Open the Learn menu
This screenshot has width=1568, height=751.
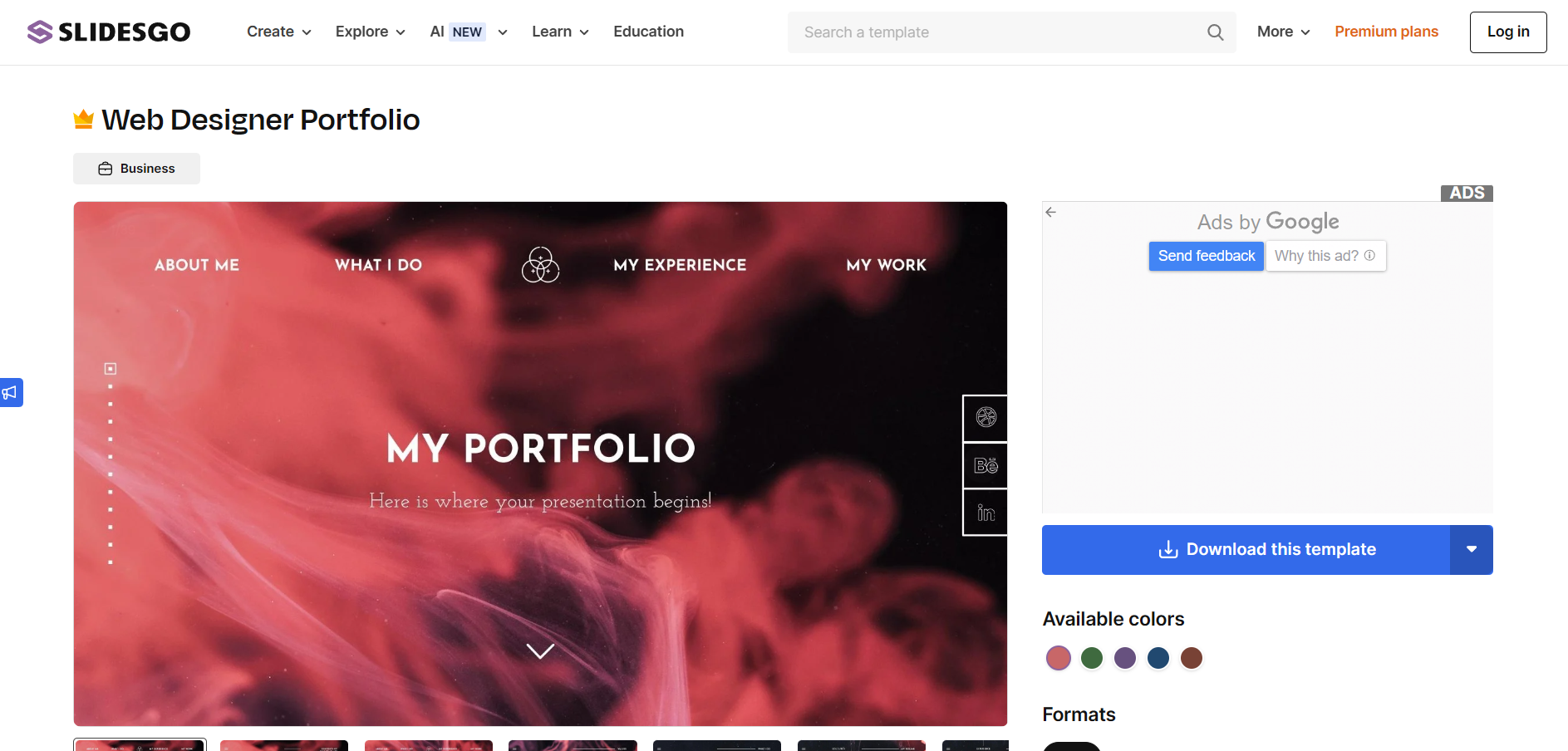(x=561, y=32)
